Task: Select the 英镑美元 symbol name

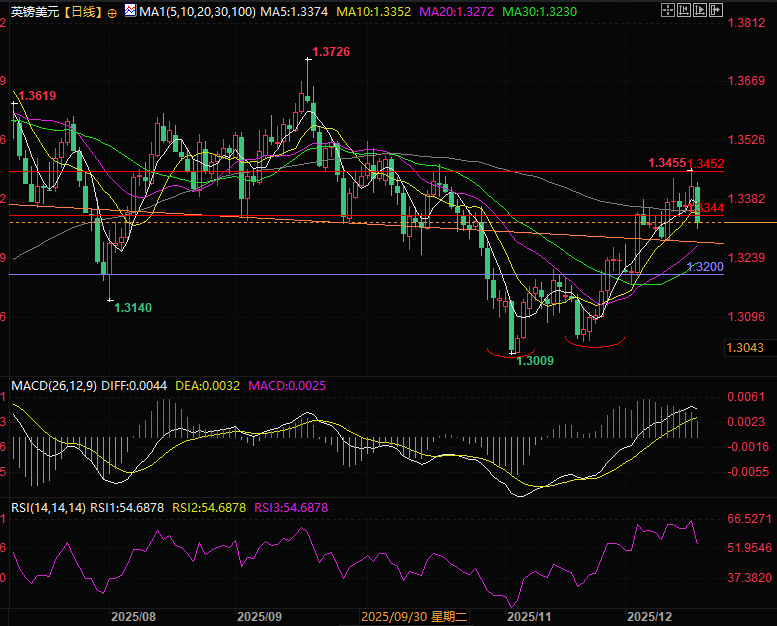Action: (33, 12)
